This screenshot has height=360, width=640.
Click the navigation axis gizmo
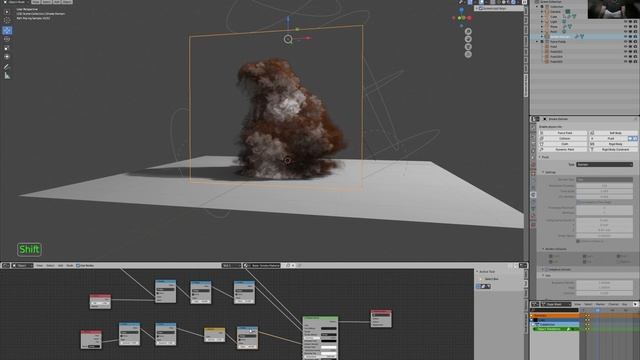[462, 18]
